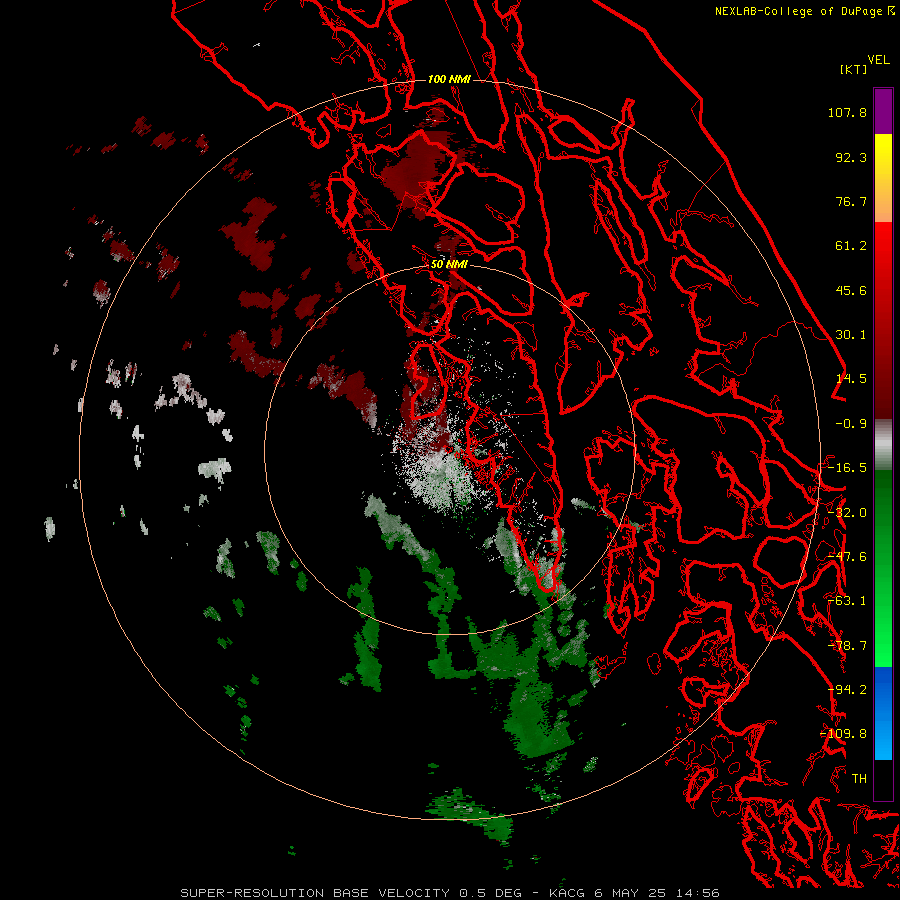900x900 pixels.
Task: Click the 14.5 velocity scale value
Action: coord(851,379)
